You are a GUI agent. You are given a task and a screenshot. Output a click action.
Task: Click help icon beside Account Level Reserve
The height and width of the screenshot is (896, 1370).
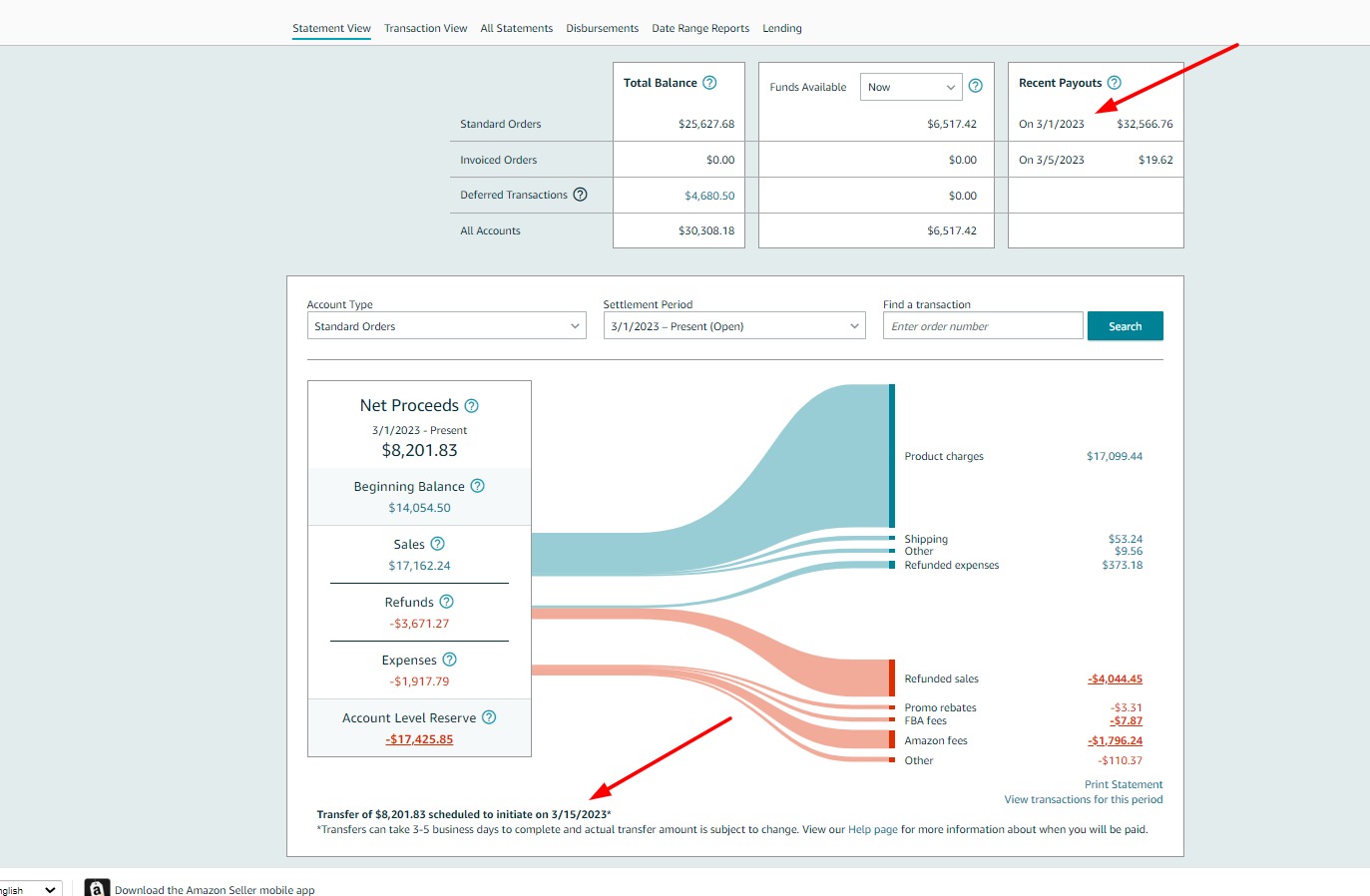coord(489,717)
